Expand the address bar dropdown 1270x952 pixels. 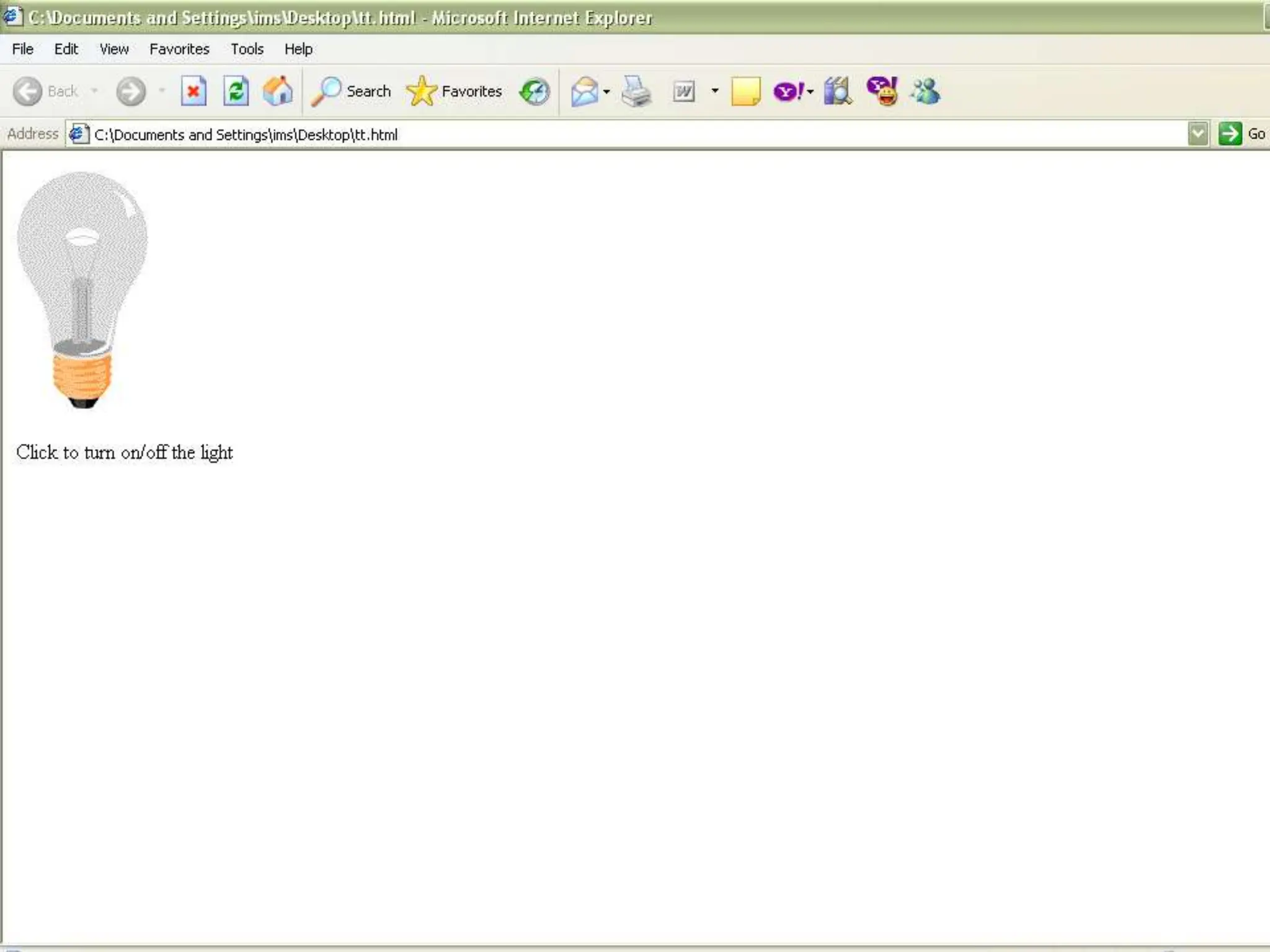click(x=1198, y=134)
